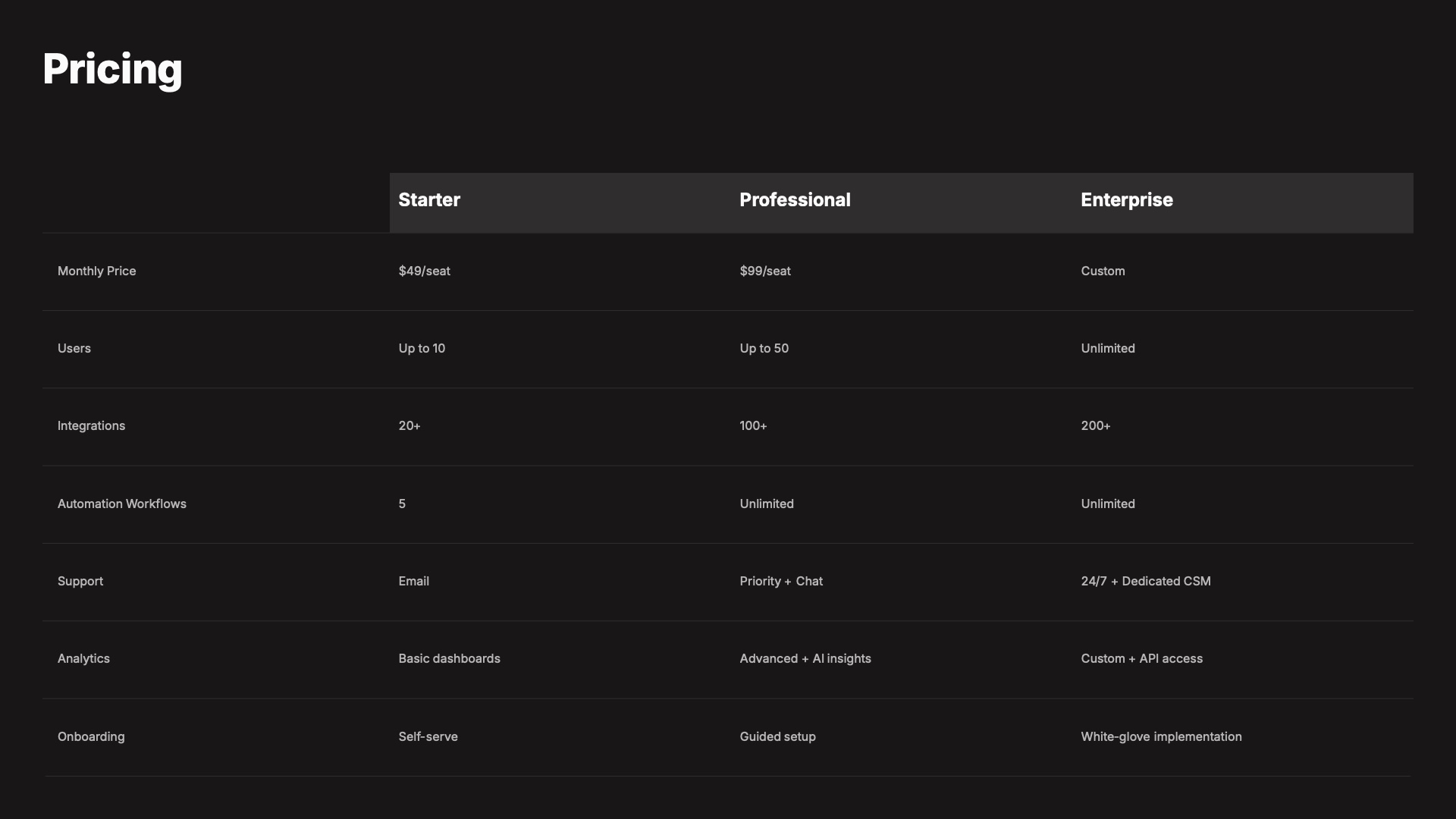The image size is (1456, 819).
Task: Select the 24/7 + Dedicated CSM cell
Action: tap(1145, 582)
